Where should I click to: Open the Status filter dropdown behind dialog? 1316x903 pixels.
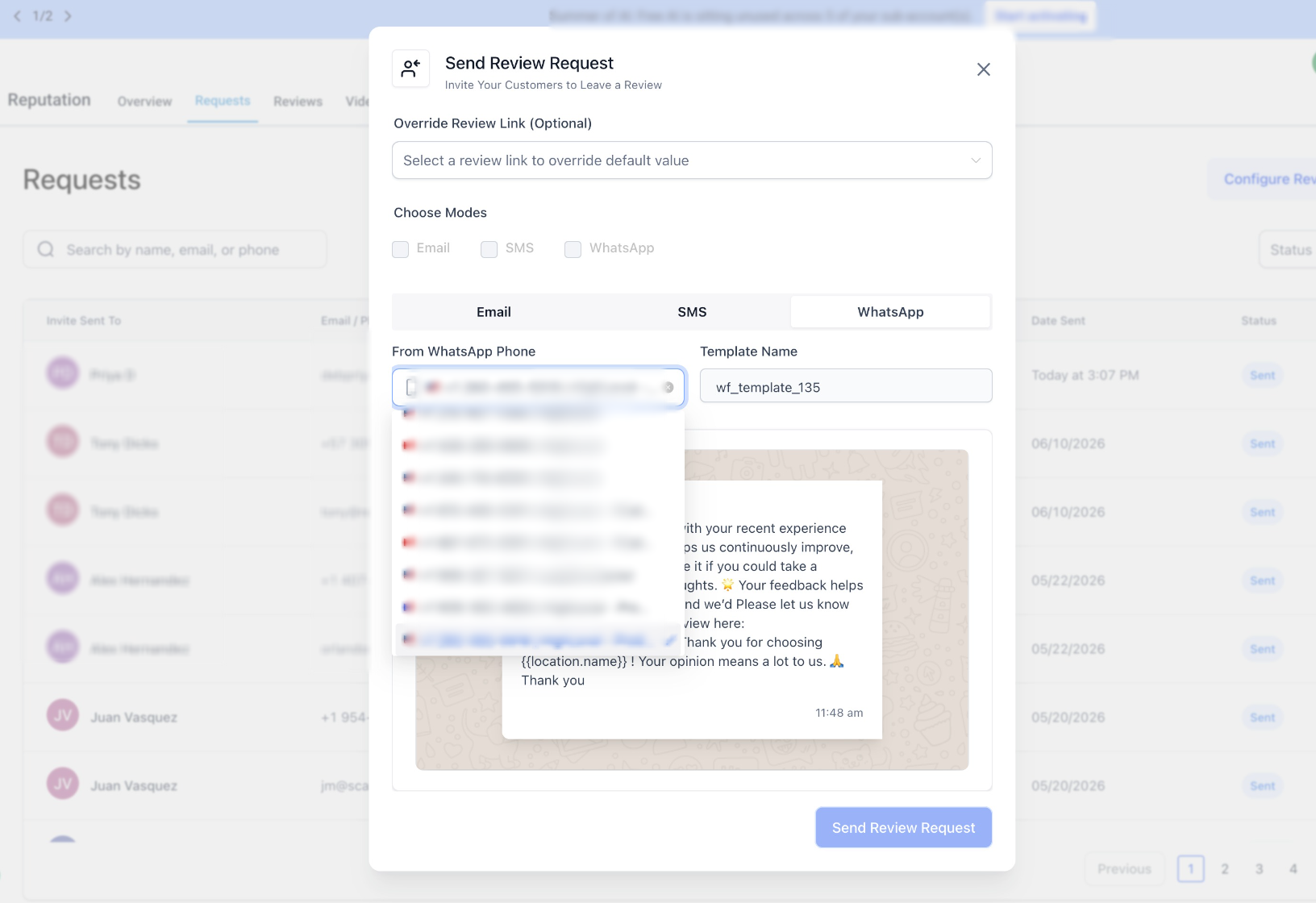click(1288, 250)
